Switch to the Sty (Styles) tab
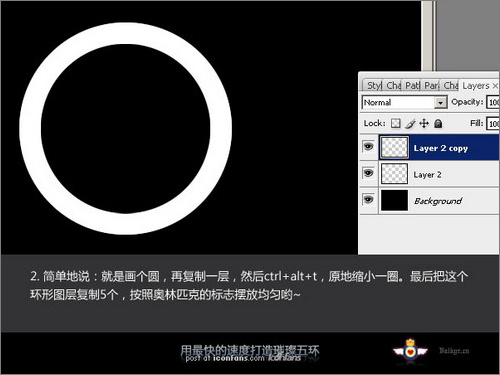Screen dimensions: 500x375 373,86
